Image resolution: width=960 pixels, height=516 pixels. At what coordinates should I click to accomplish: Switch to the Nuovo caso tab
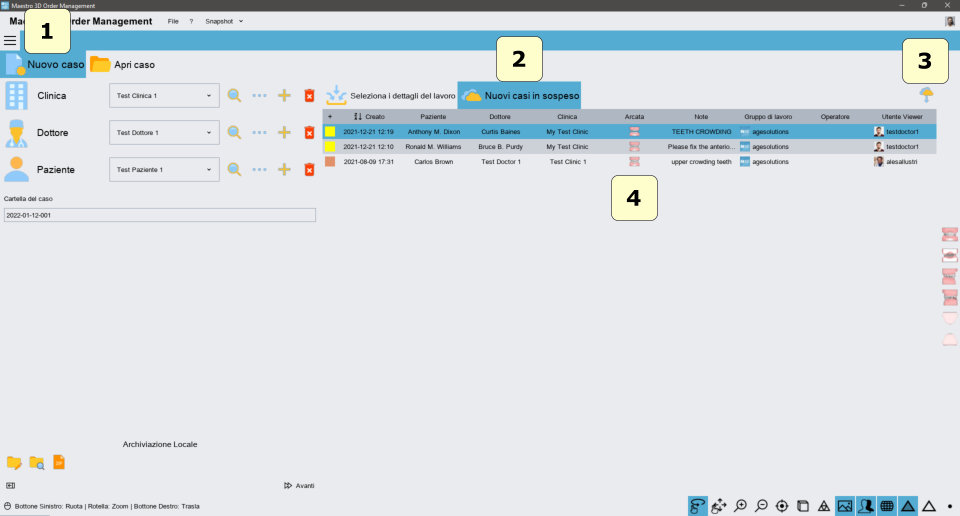click(x=44, y=64)
